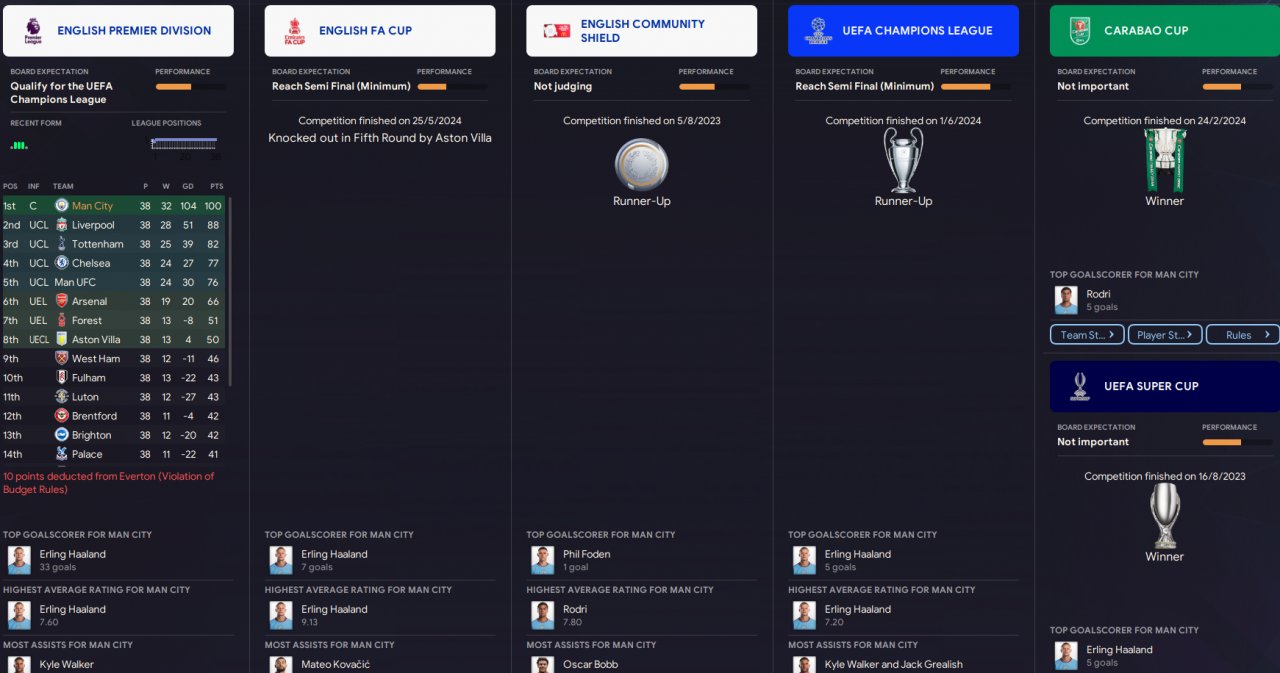
Task: Expand the Team Stats chevron button
Action: coord(1087,335)
